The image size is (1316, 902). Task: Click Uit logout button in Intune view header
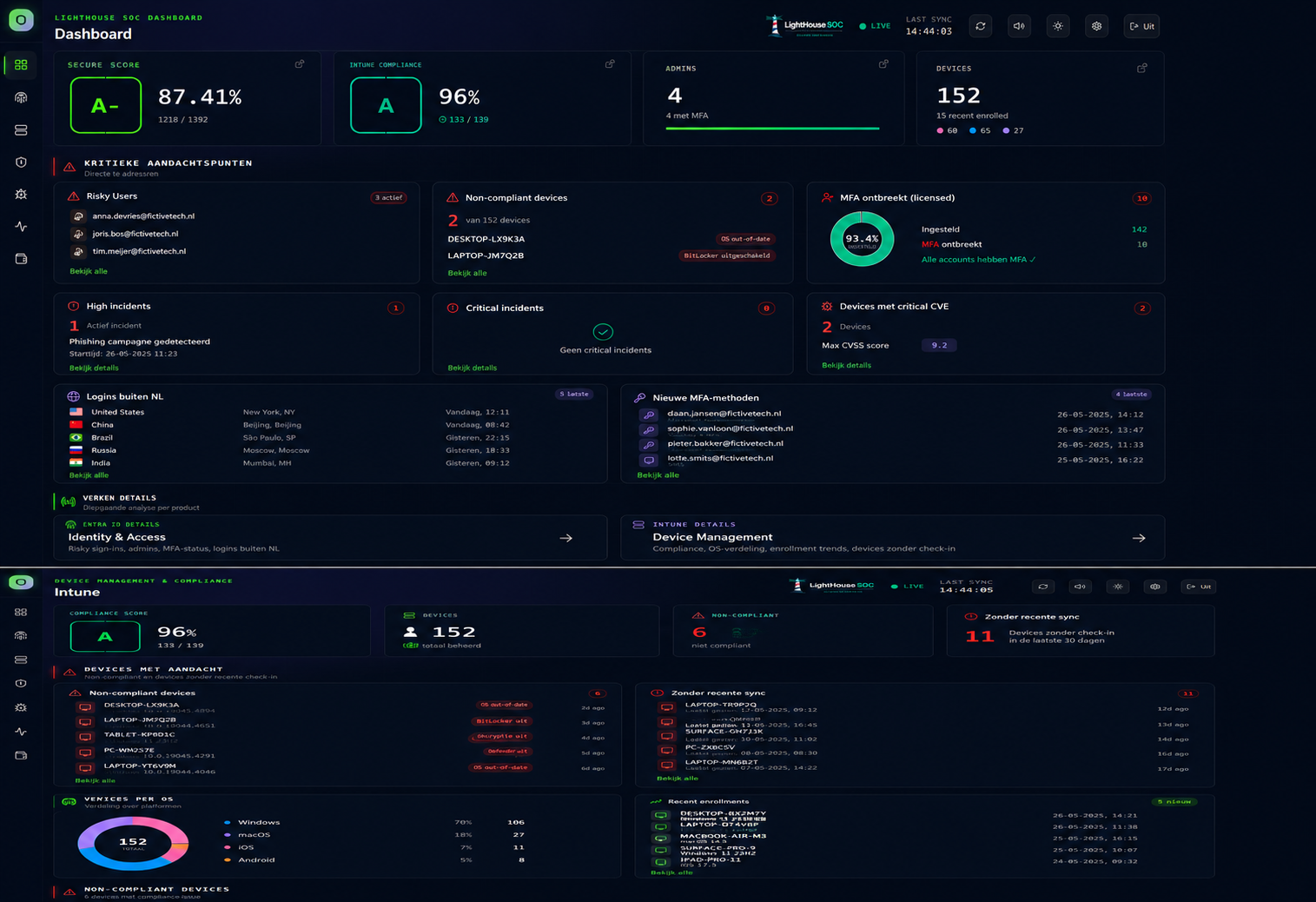1199,587
